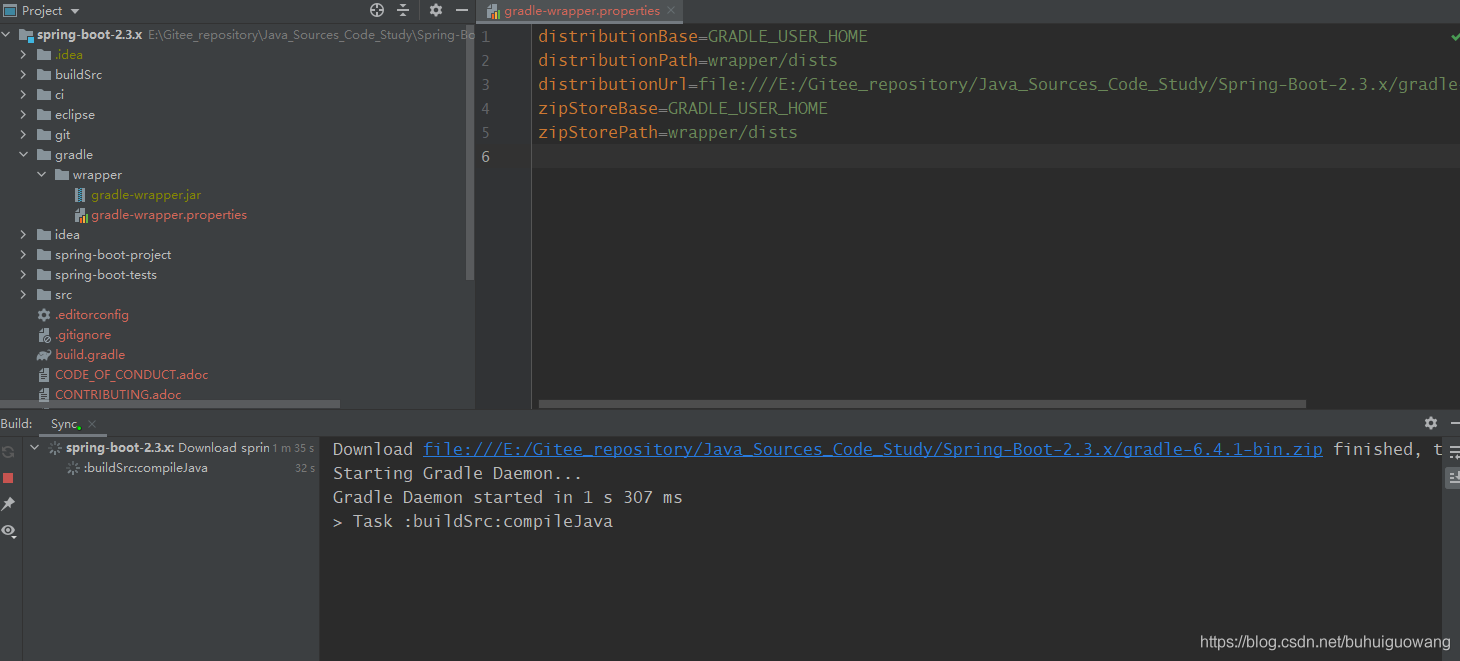Expand the buildSrc folder

coord(24,75)
